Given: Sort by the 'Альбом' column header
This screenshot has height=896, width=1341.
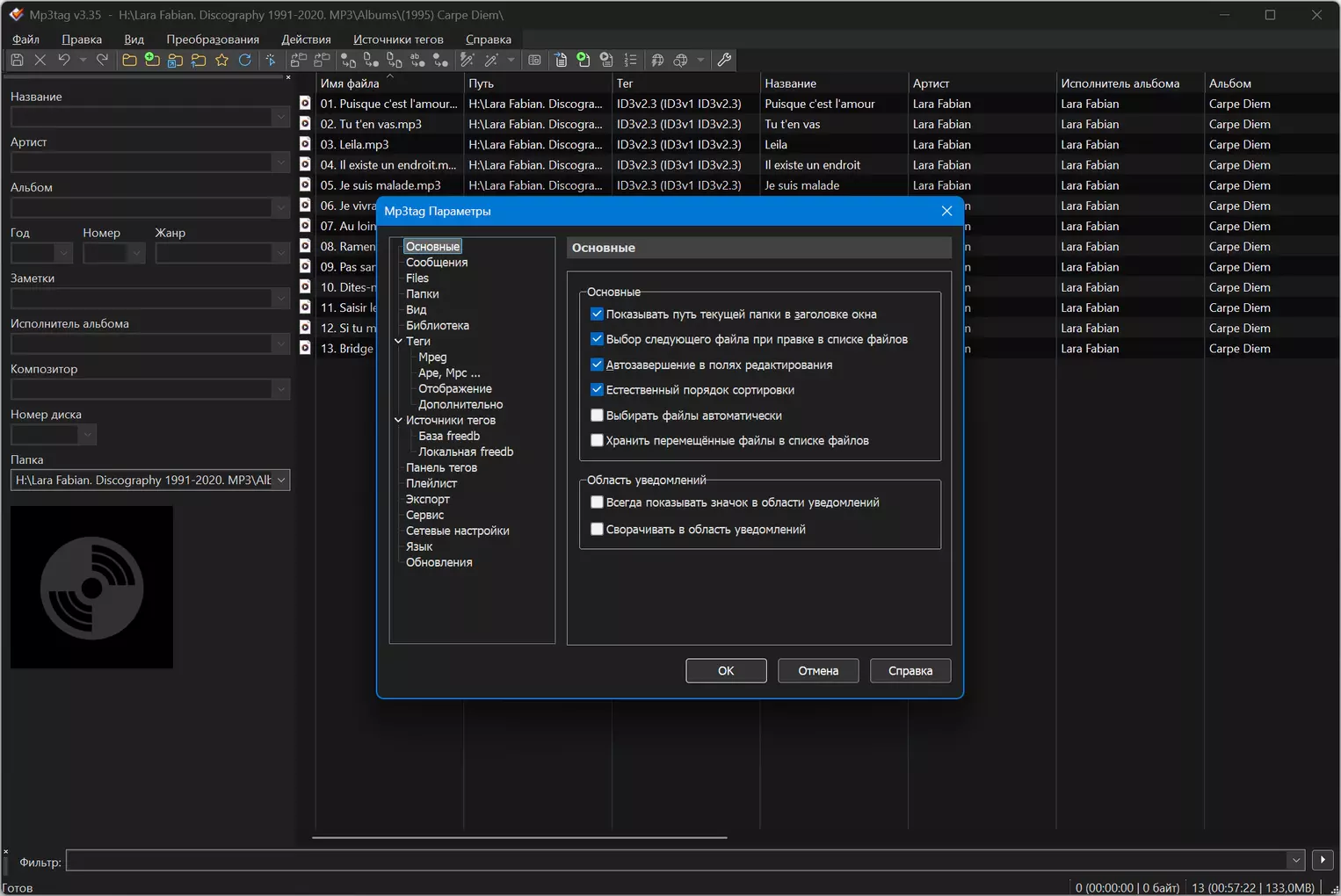Looking at the screenshot, I should [x=1272, y=83].
